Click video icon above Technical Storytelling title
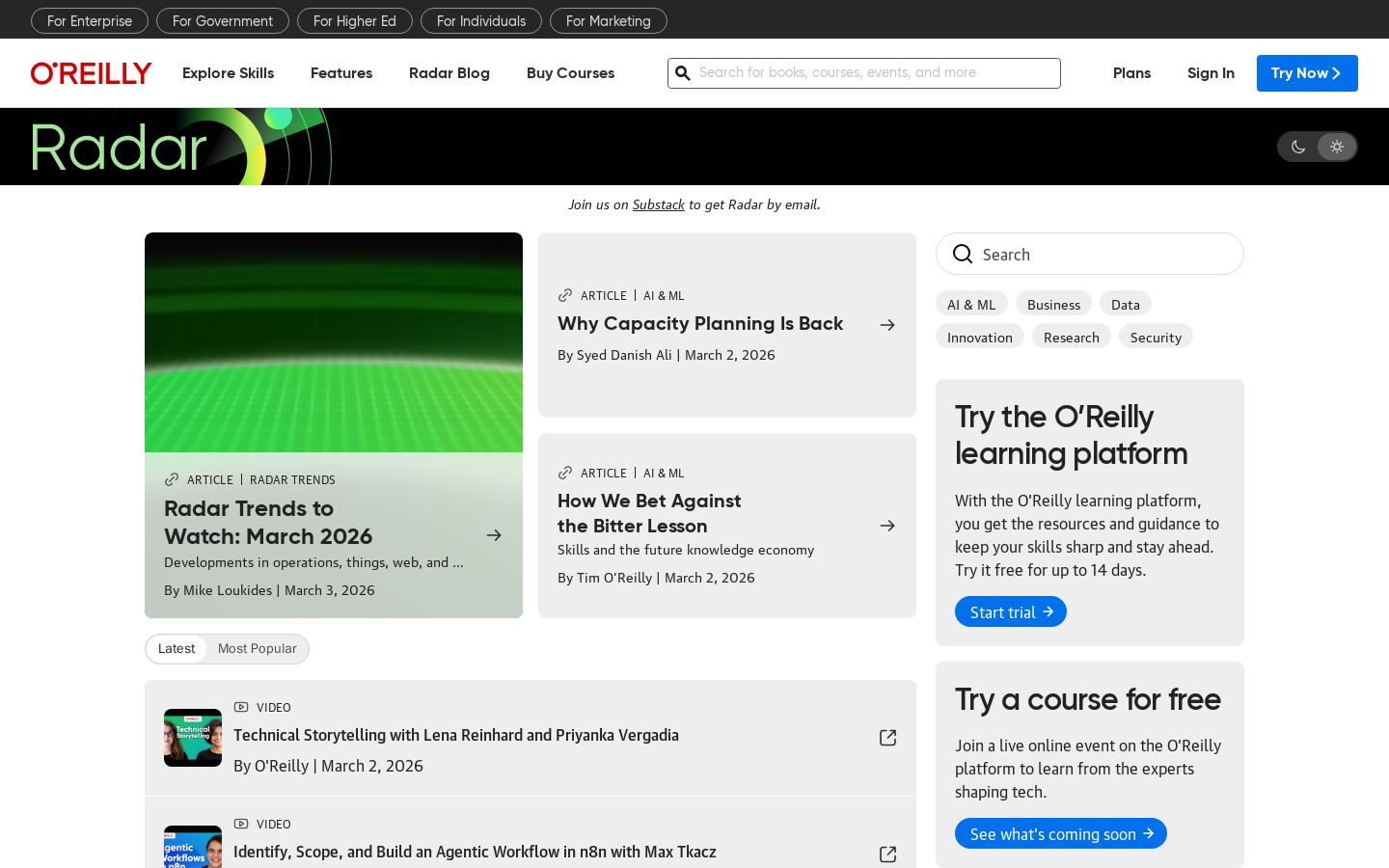The image size is (1389, 868). [x=241, y=707]
